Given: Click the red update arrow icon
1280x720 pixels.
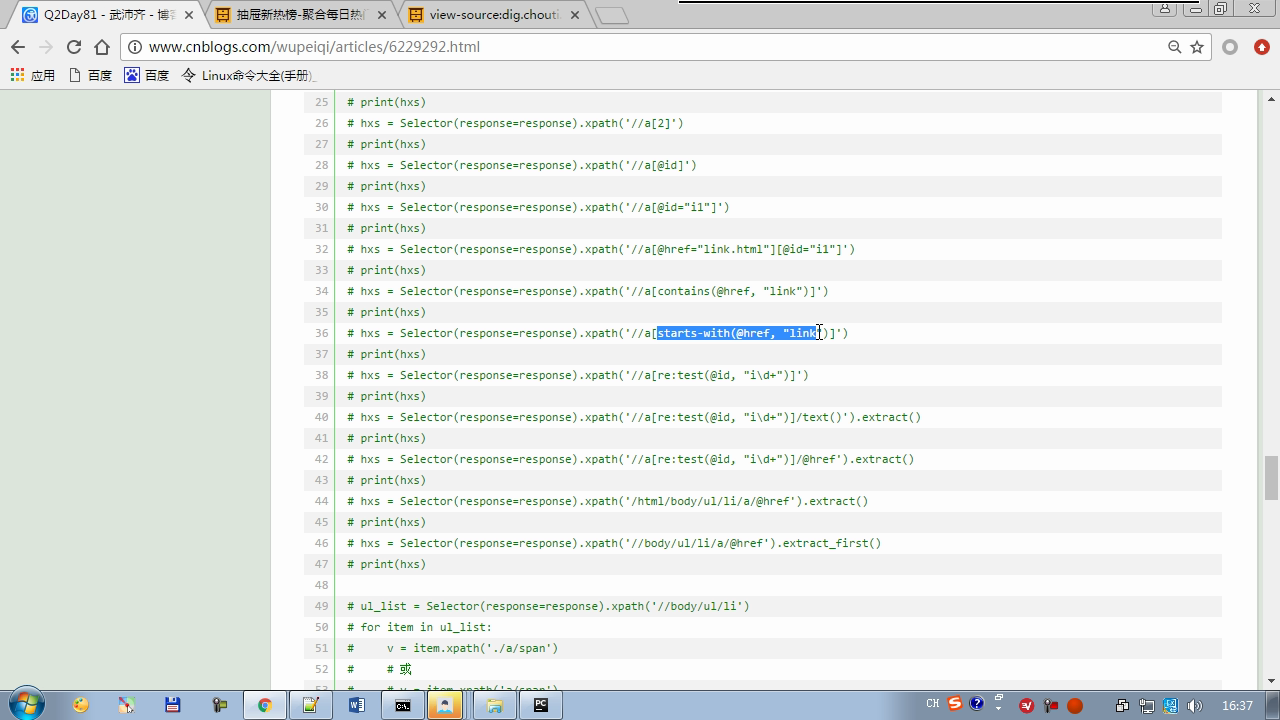Looking at the screenshot, I should pos(1261,47).
